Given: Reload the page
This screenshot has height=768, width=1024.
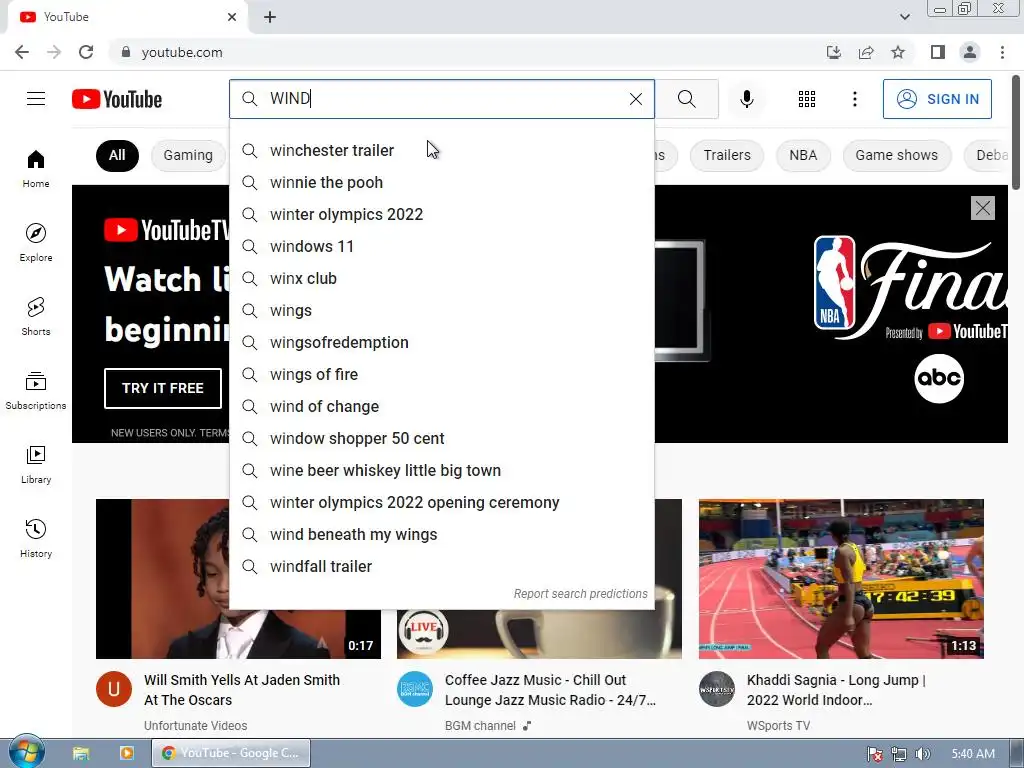Looking at the screenshot, I should point(86,52).
